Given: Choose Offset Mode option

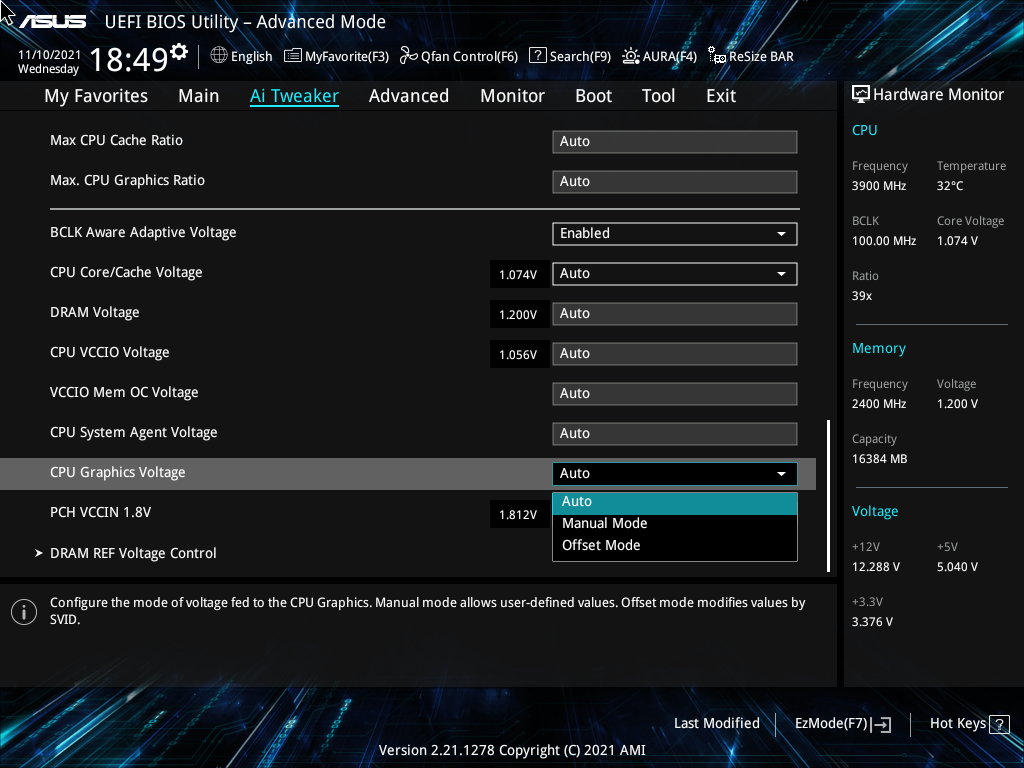Looking at the screenshot, I should tap(675, 545).
